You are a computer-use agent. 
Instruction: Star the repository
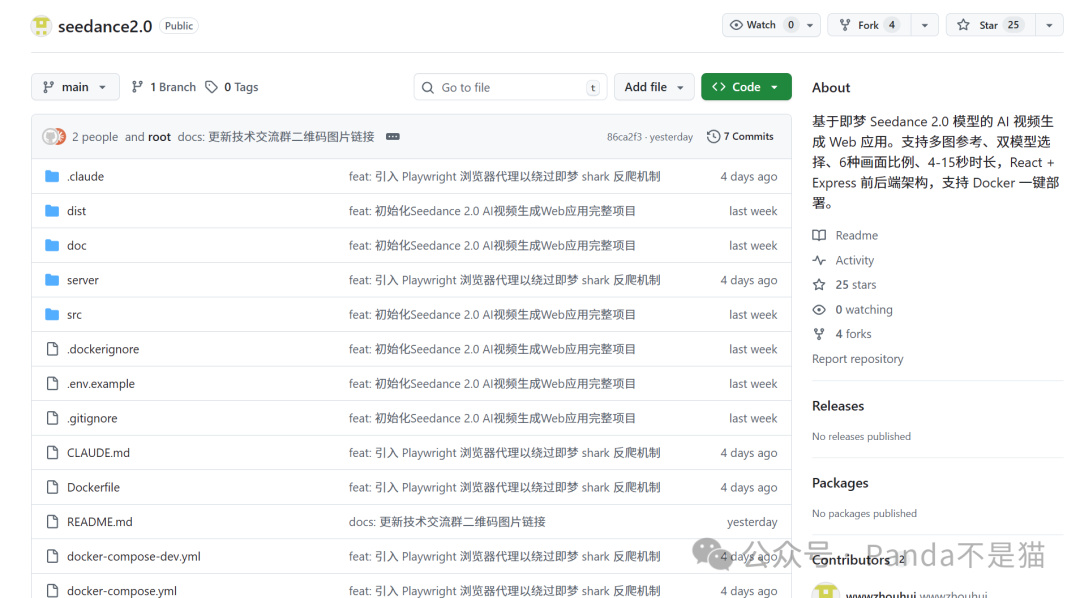pos(990,25)
